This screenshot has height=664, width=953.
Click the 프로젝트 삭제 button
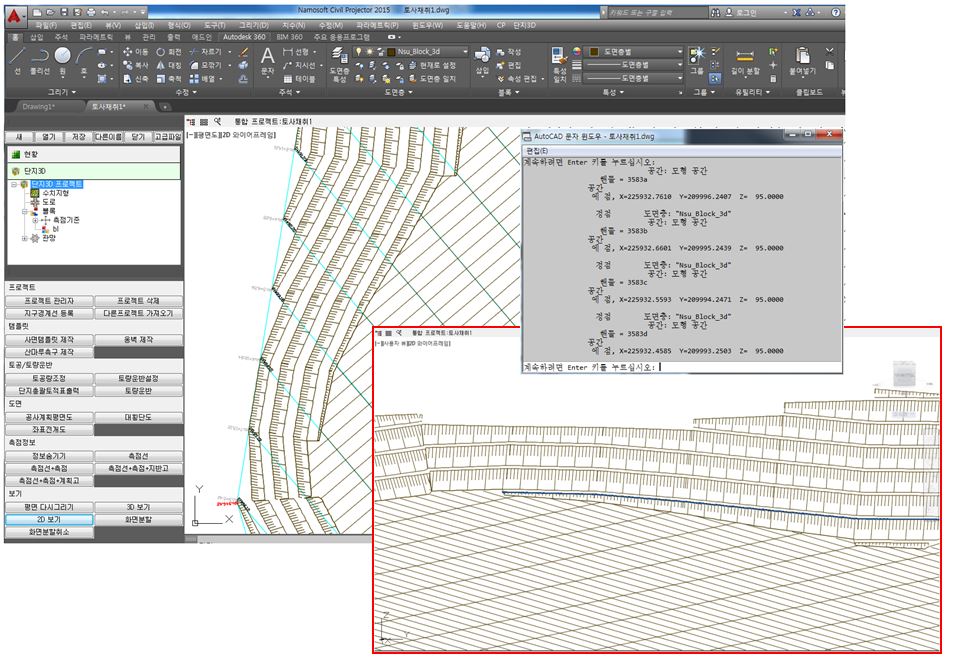tap(139, 301)
